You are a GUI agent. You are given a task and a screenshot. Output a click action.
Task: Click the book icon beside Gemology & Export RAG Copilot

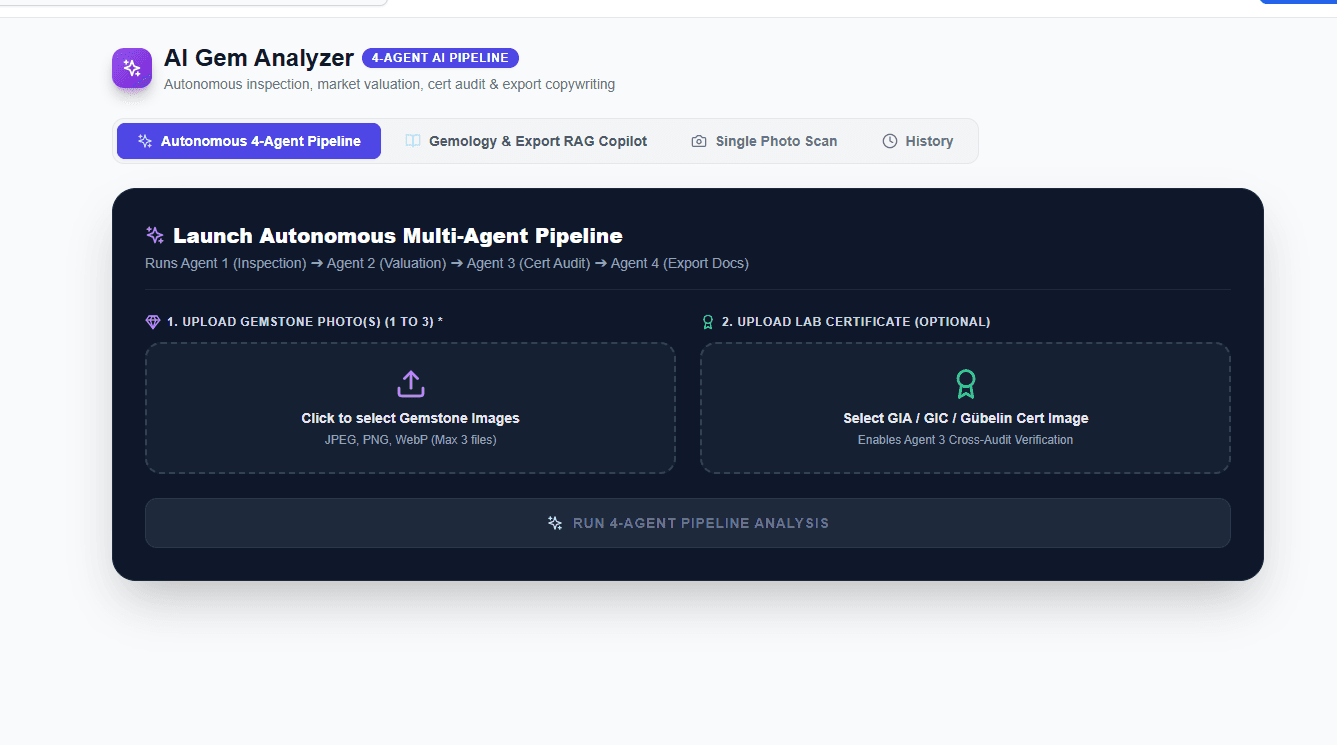413,141
